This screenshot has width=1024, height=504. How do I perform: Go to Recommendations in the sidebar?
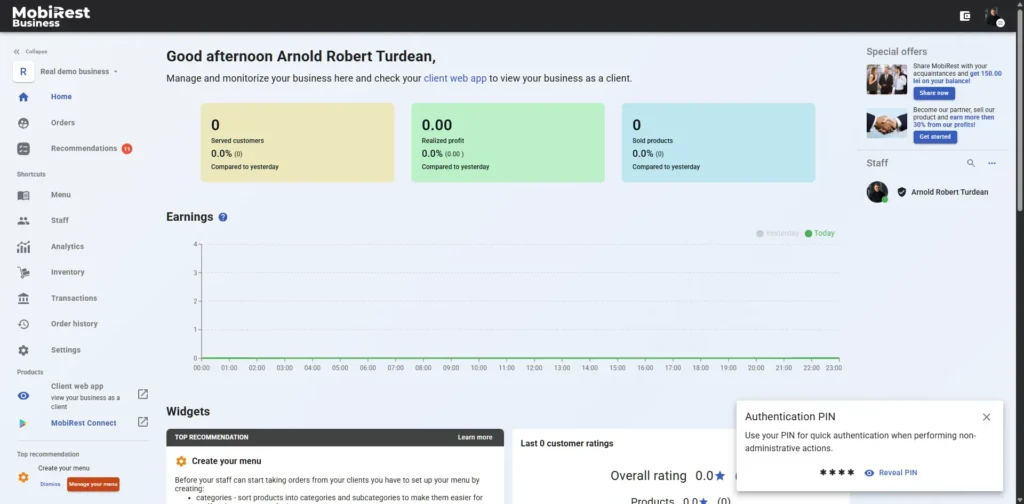(x=84, y=149)
